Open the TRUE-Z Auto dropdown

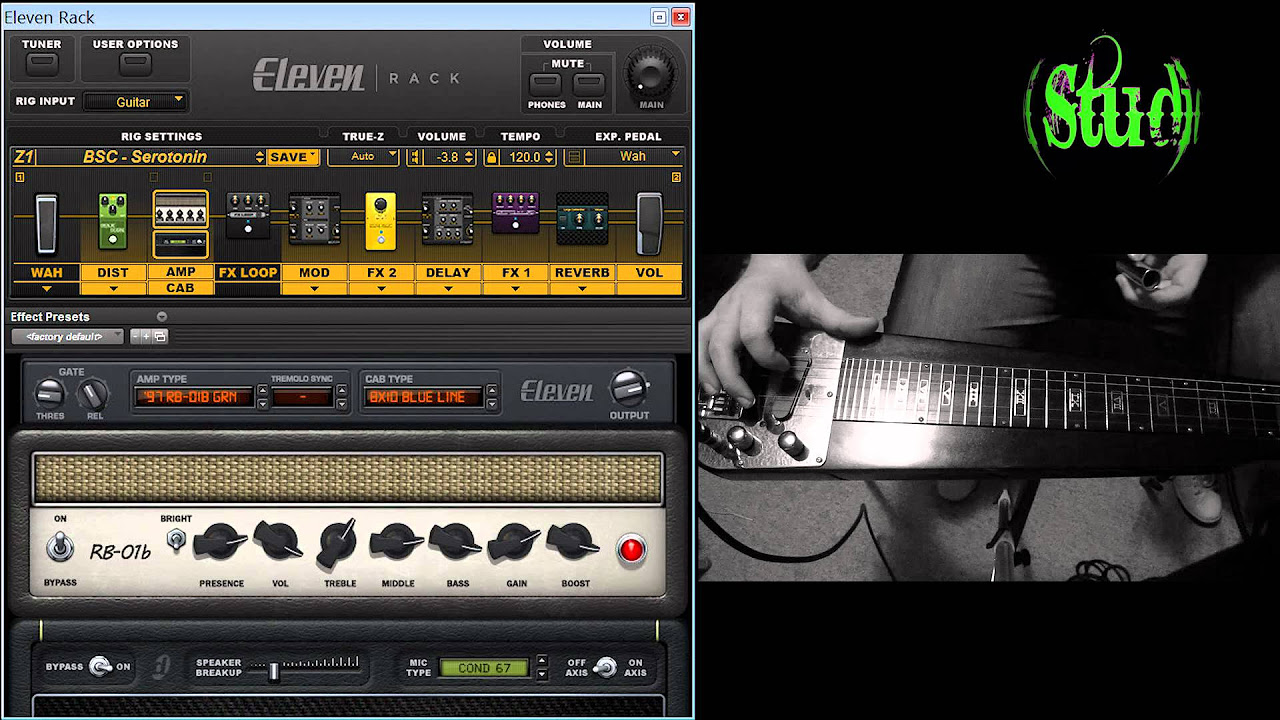[363, 157]
